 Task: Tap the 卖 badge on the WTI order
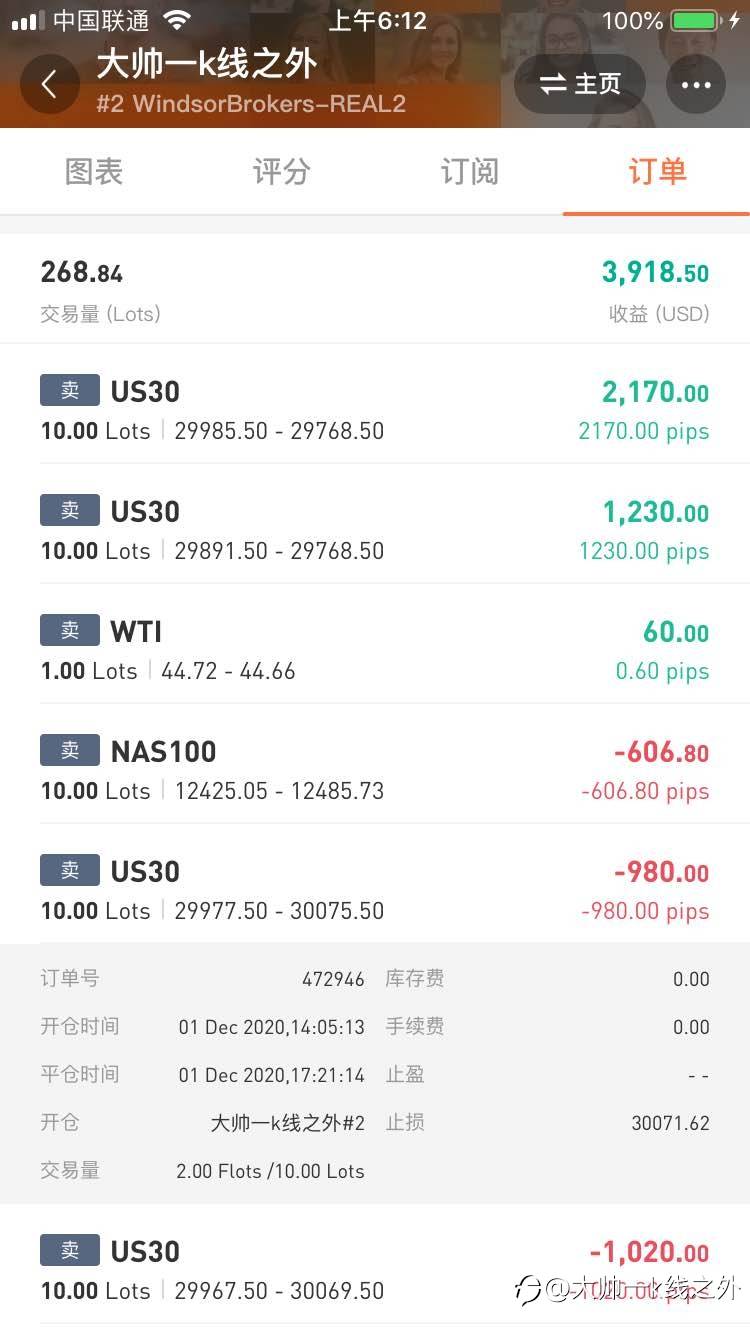pyautogui.click(x=70, y=630)
